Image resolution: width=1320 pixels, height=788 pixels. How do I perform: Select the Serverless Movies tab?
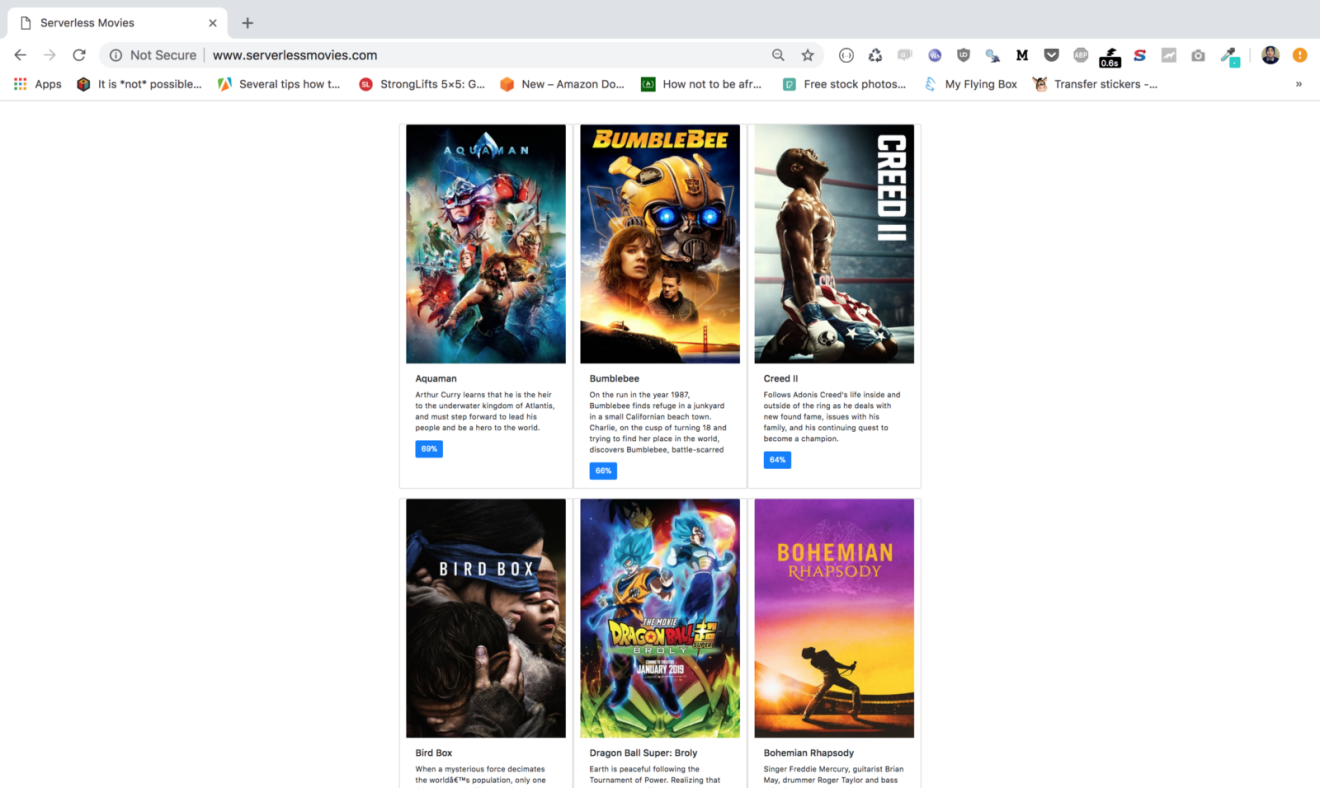tap(115, 23)
